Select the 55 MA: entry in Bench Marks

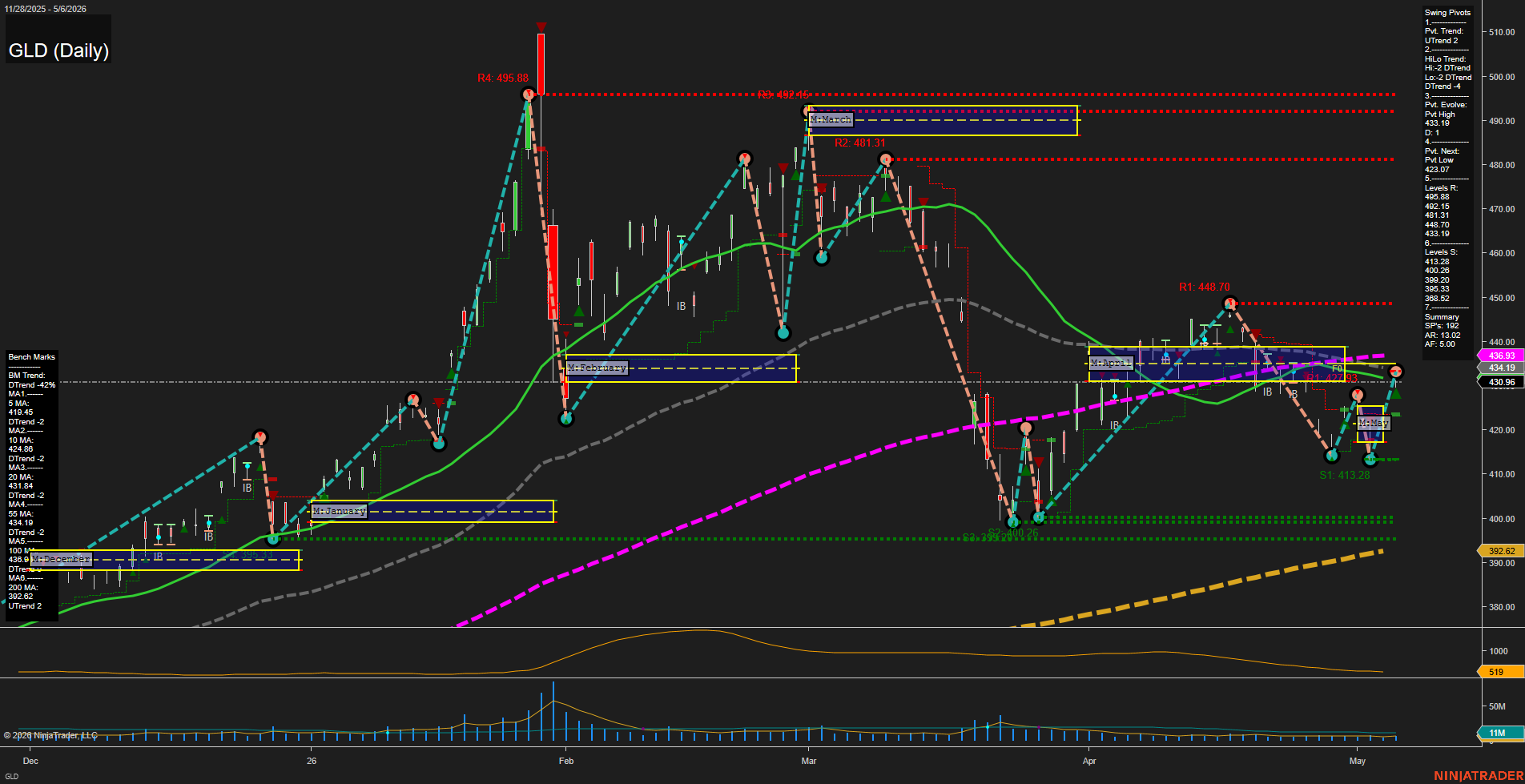pos(21,514)
